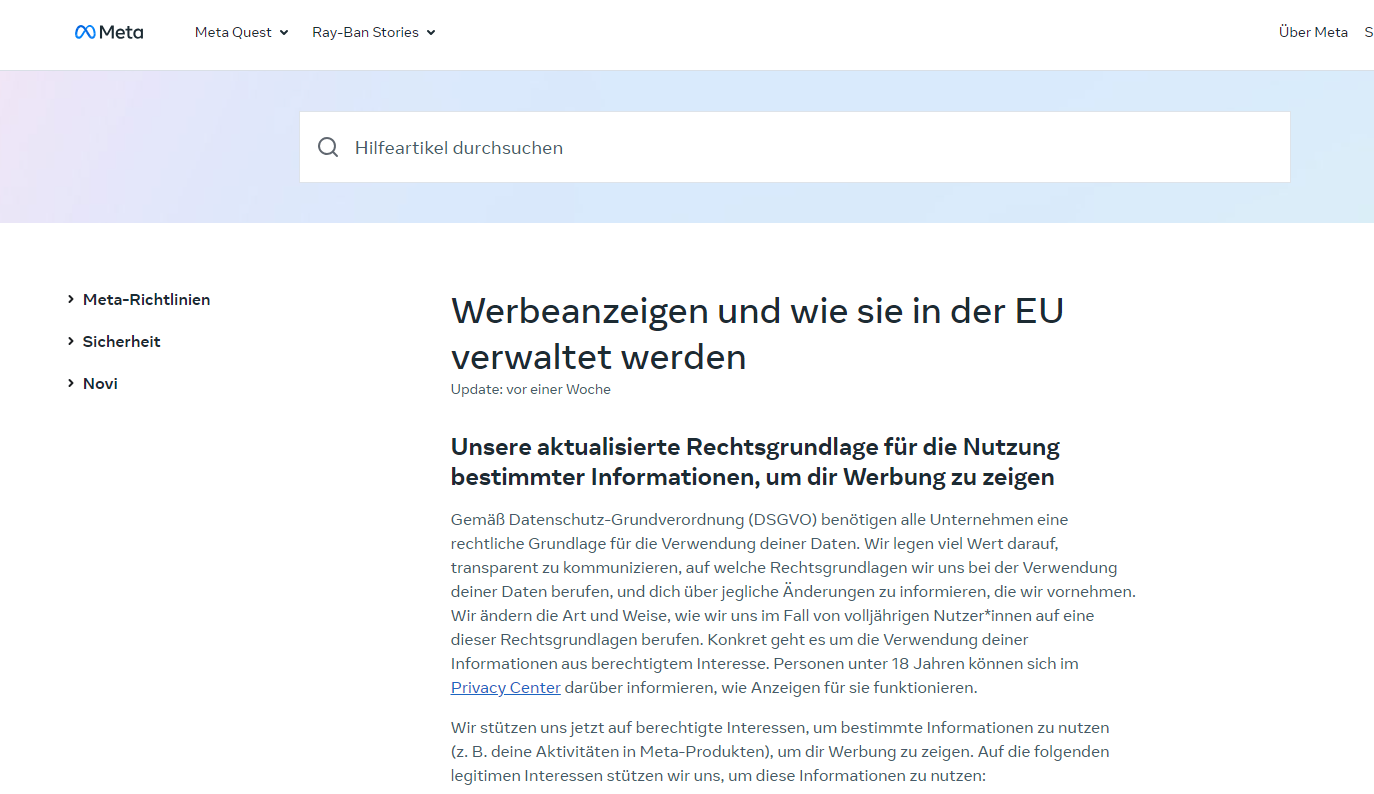Image resolution: width=1374 pixels, height=794 pixels.
Task: Click the Meta logo
Action: point(109,32)
